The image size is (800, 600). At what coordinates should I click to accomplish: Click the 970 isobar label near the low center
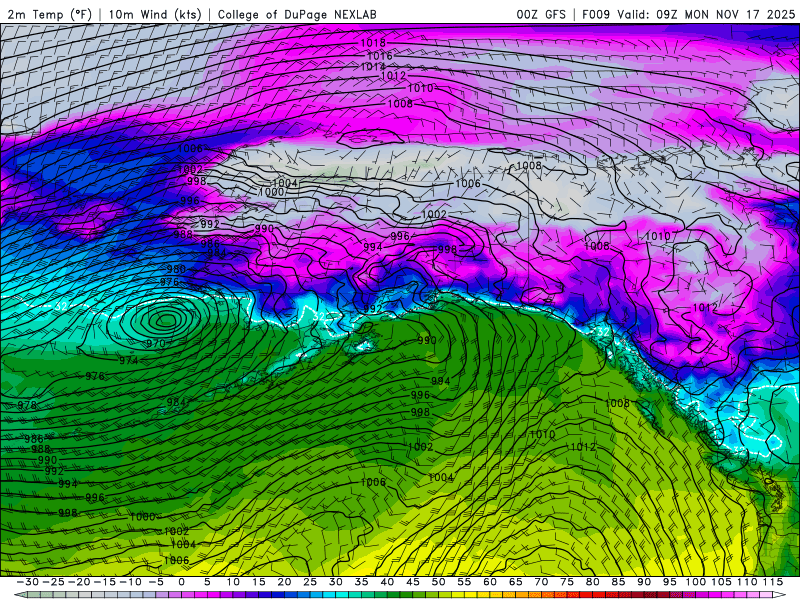pos(156,343)
